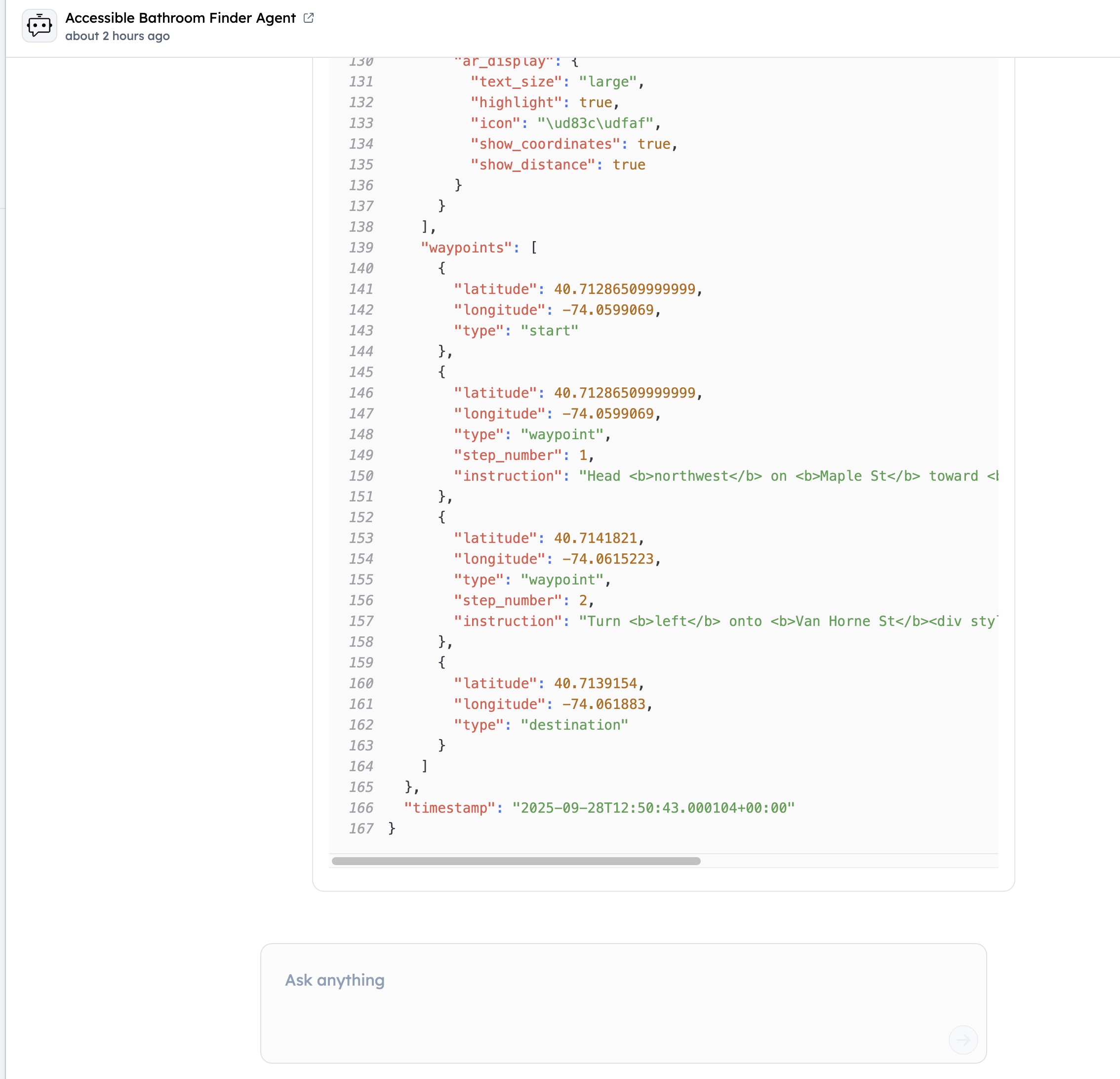1120x1079 pixels.
Task: Click the robot agent avatar icon
Action: [x=40, y=26]
